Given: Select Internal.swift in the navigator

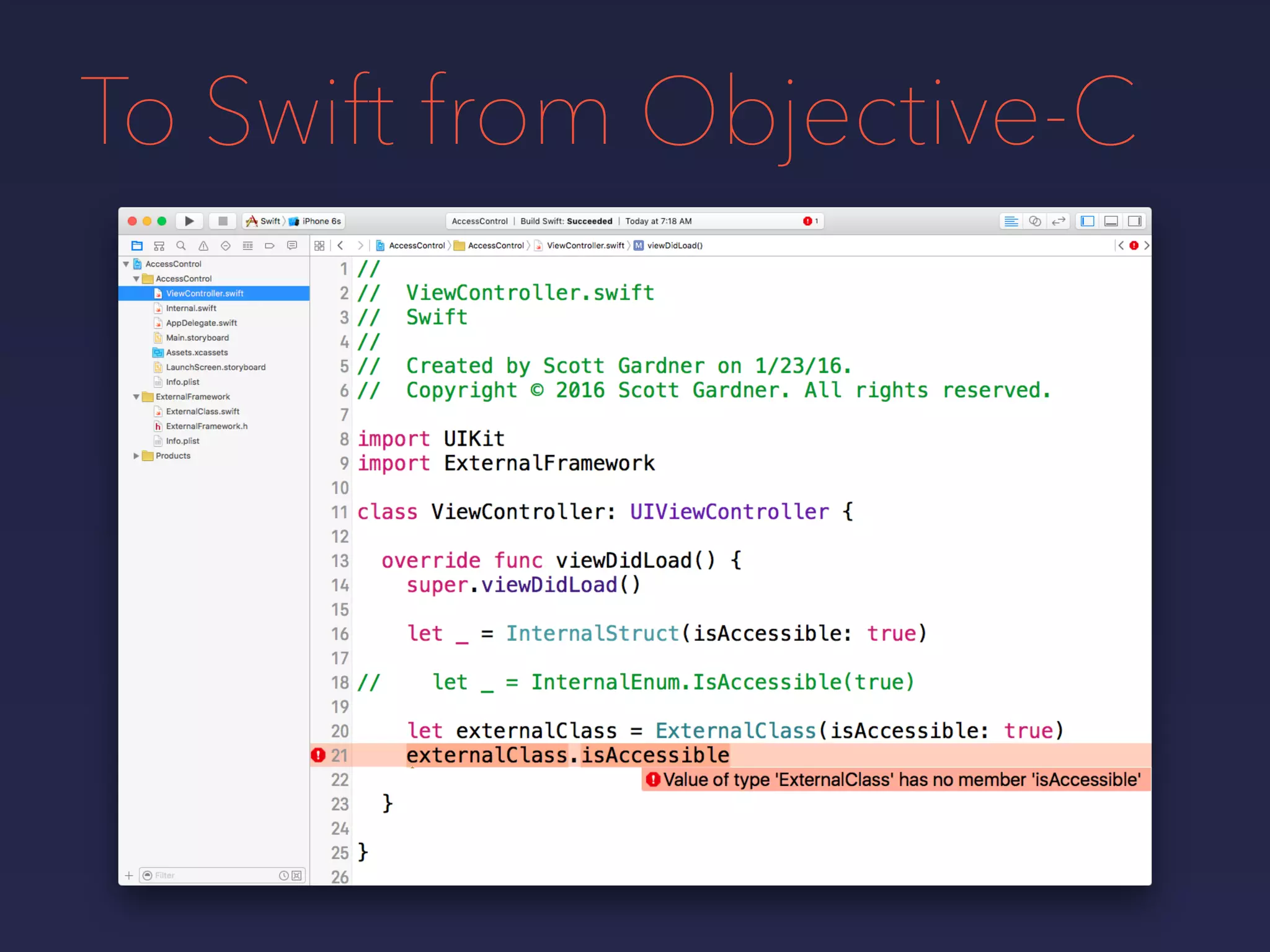Looking at the screenshot, I should (191, 309).
